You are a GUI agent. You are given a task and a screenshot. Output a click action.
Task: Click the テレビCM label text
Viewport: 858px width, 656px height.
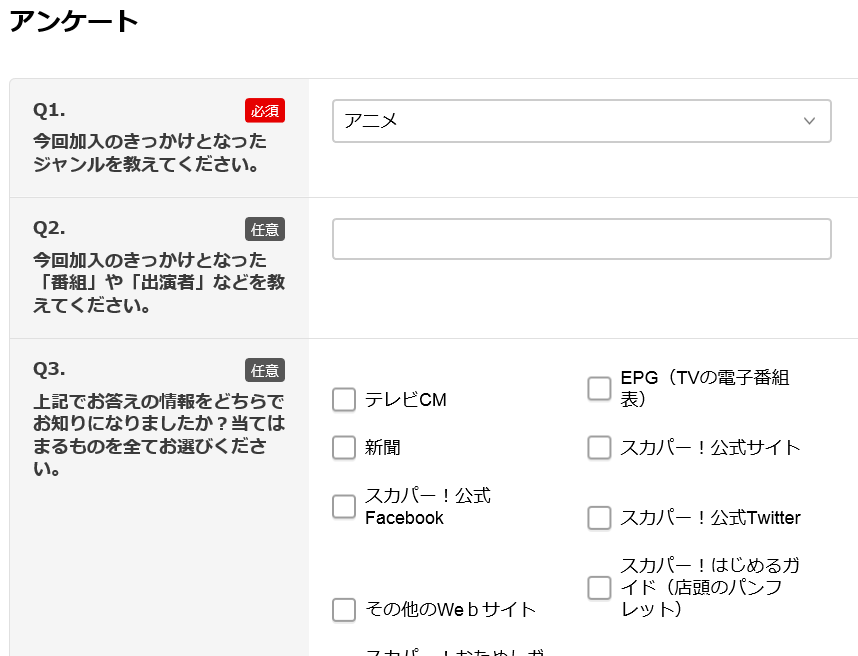click(403, 399)
